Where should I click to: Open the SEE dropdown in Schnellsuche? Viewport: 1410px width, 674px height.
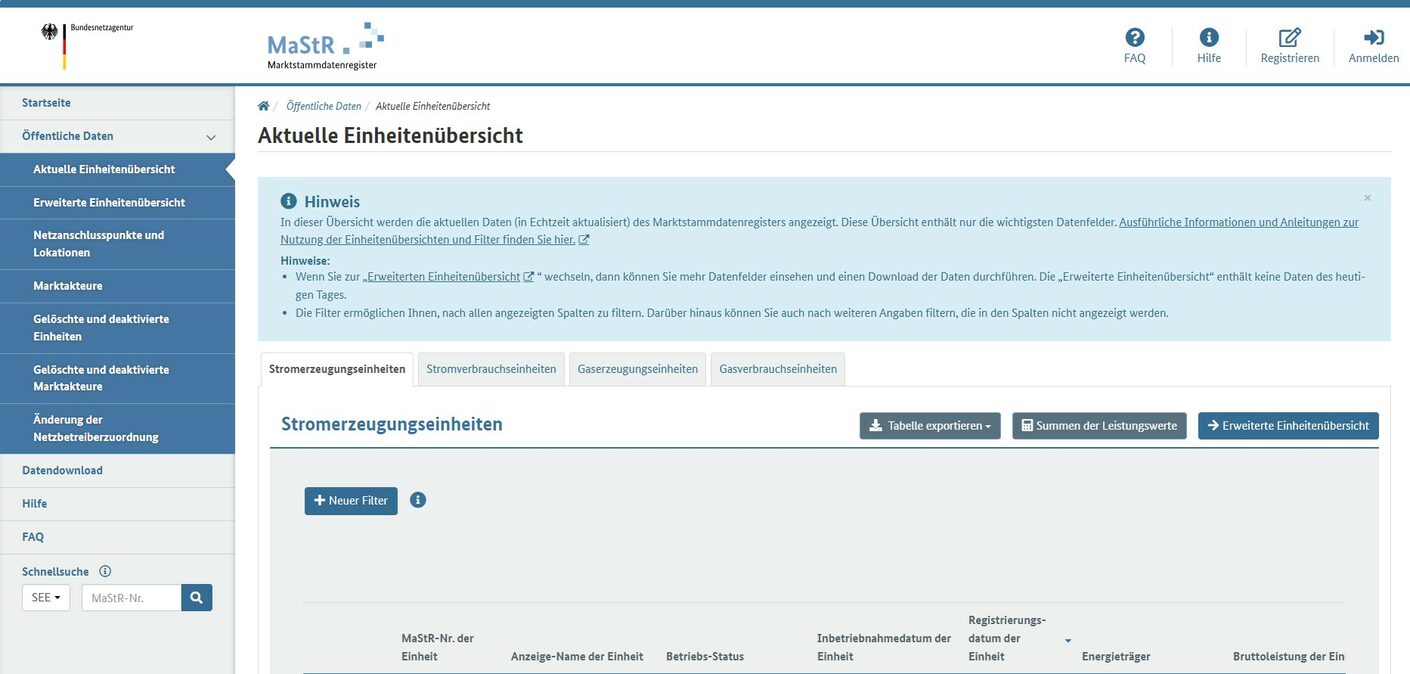point(46,598)
